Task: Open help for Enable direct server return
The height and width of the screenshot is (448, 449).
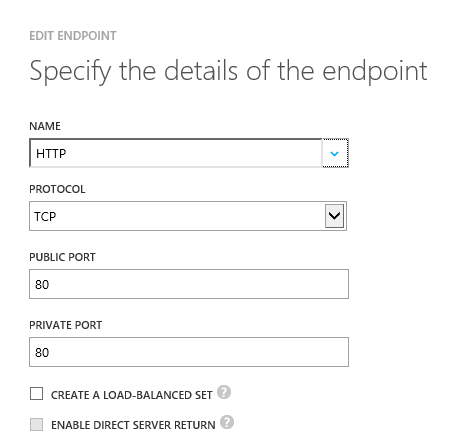Action: (x=227, y=422)
